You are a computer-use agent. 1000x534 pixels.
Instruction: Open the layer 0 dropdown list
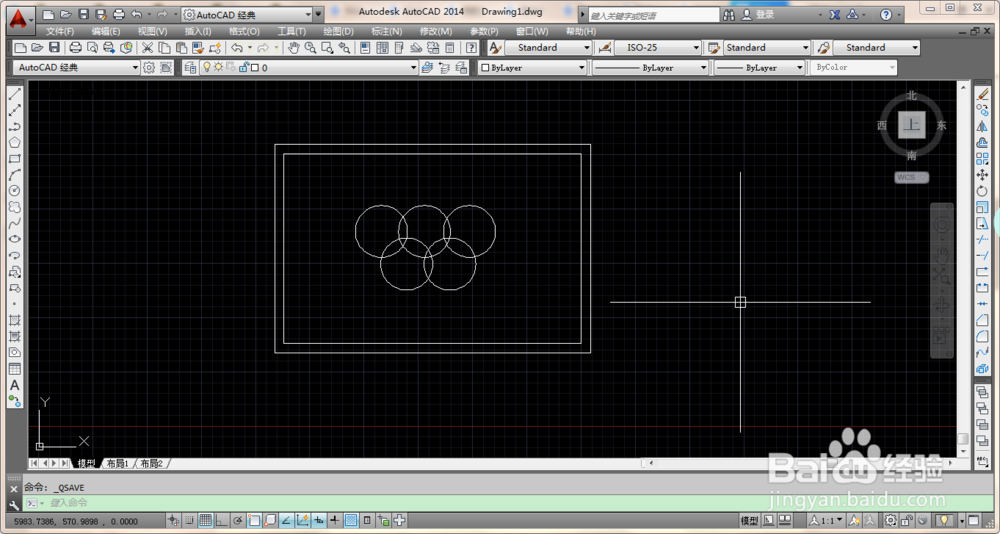pos(309,68)
